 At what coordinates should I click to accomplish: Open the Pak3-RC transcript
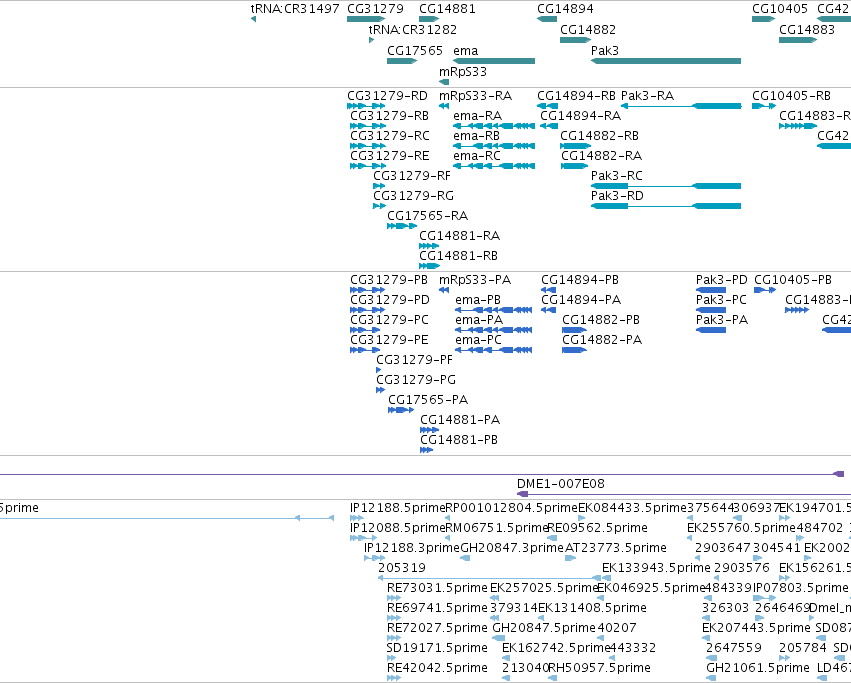coord(666,186)
